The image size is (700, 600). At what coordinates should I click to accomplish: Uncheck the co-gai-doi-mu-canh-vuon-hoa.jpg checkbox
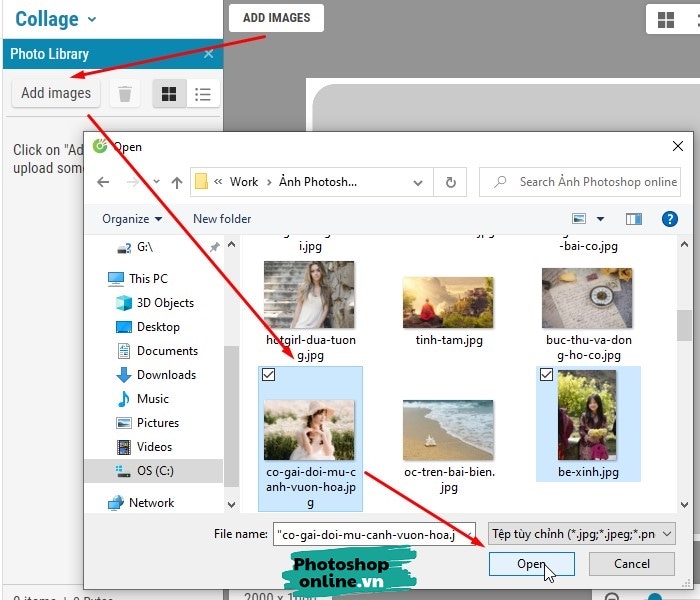tap(268, 375)
